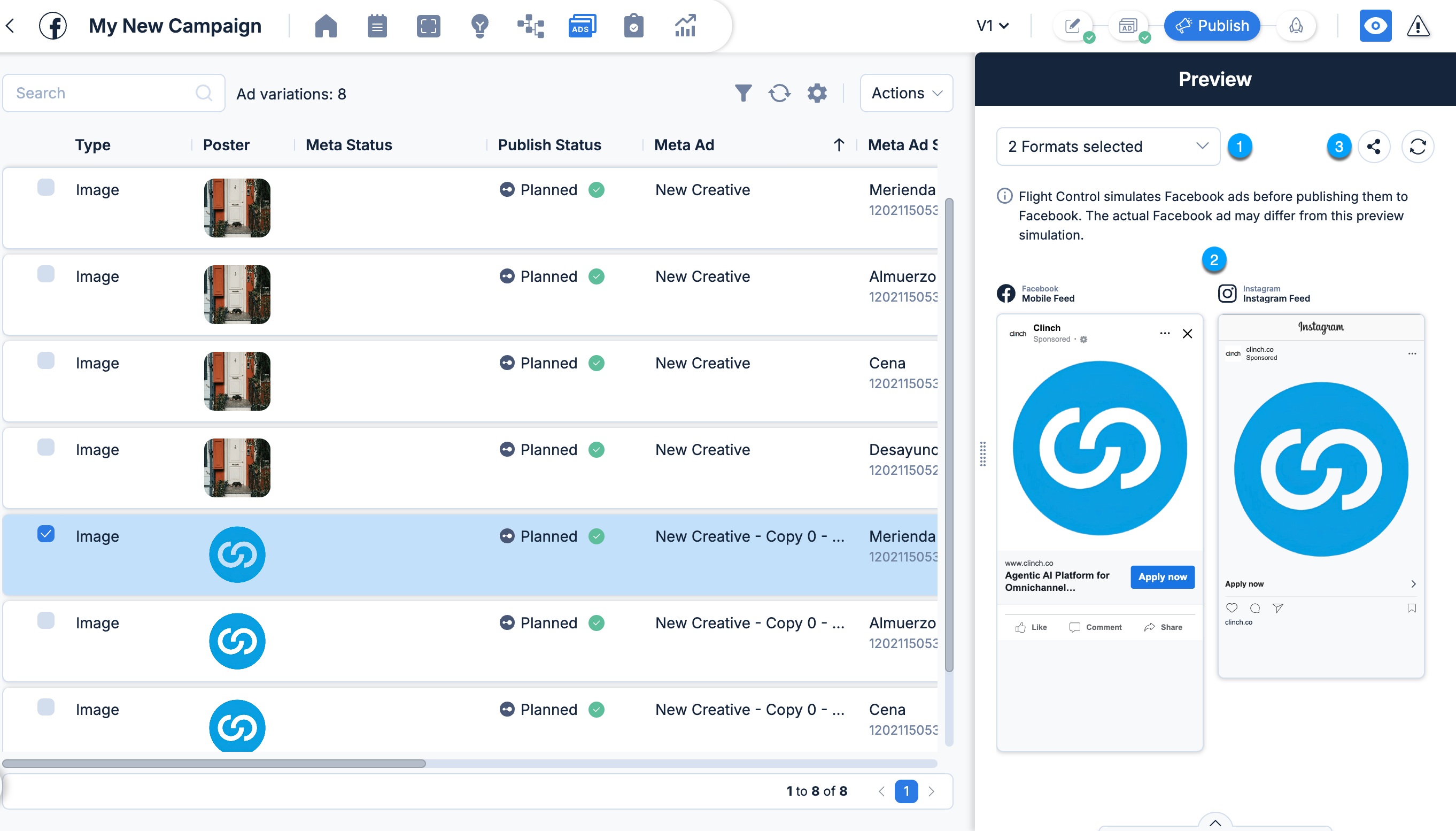Click Comment in the Facebook preview

1096,627
